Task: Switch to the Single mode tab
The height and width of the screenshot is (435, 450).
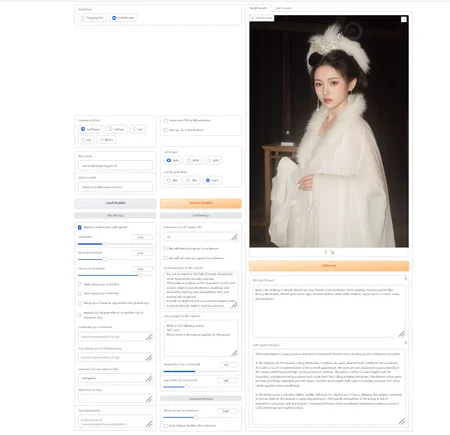Action: point(258,8)
